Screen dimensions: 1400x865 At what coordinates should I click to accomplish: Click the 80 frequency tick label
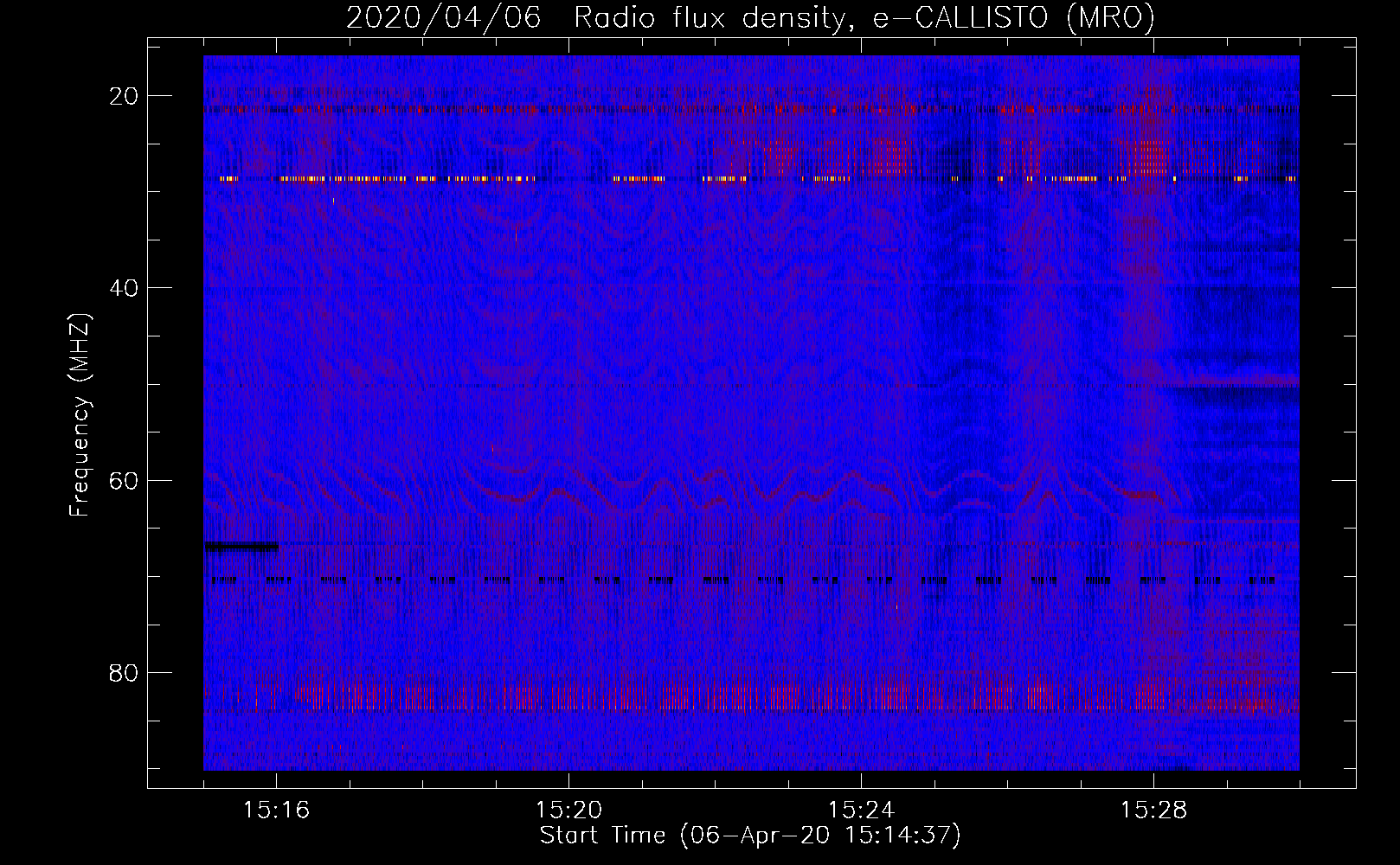pos(124,672)
